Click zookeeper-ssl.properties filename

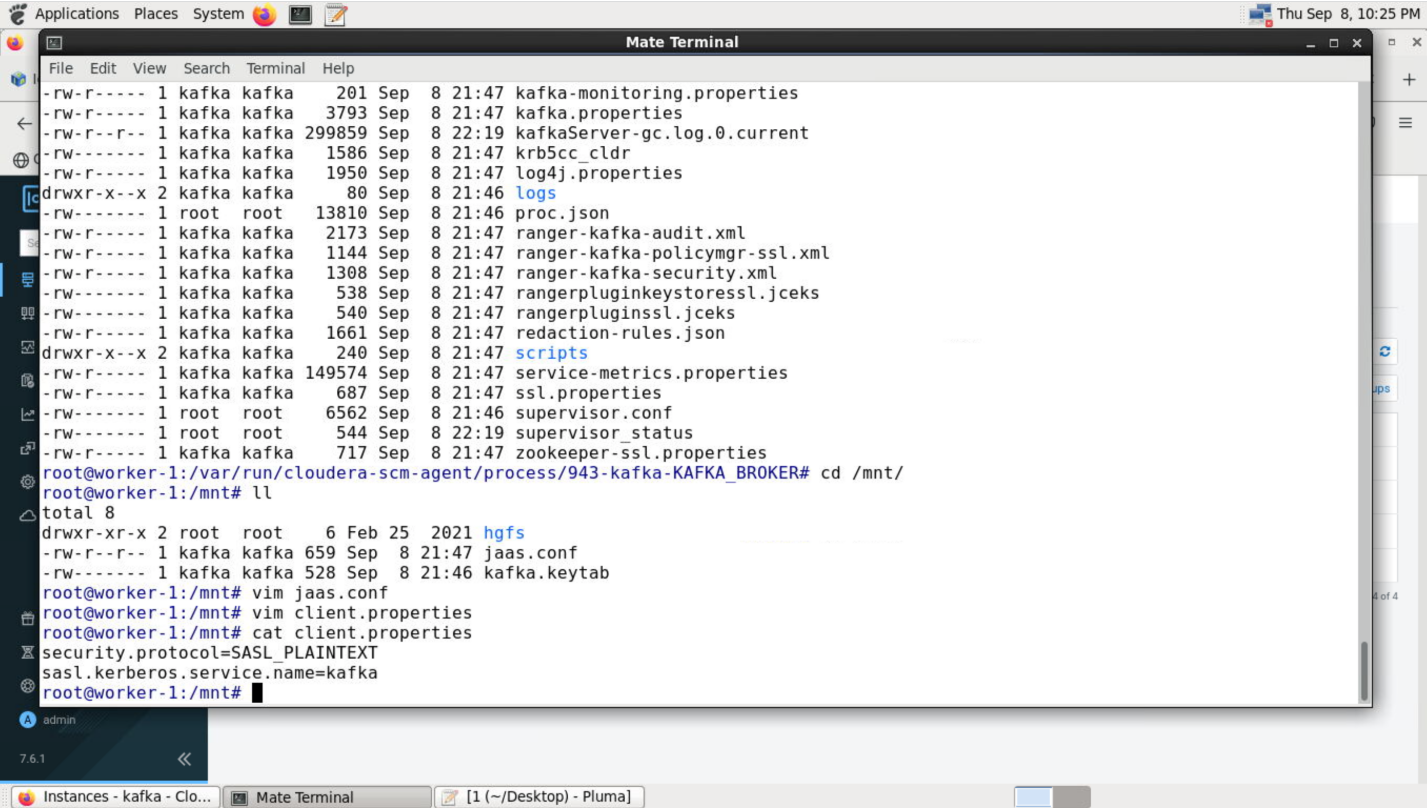click(641, 453)
